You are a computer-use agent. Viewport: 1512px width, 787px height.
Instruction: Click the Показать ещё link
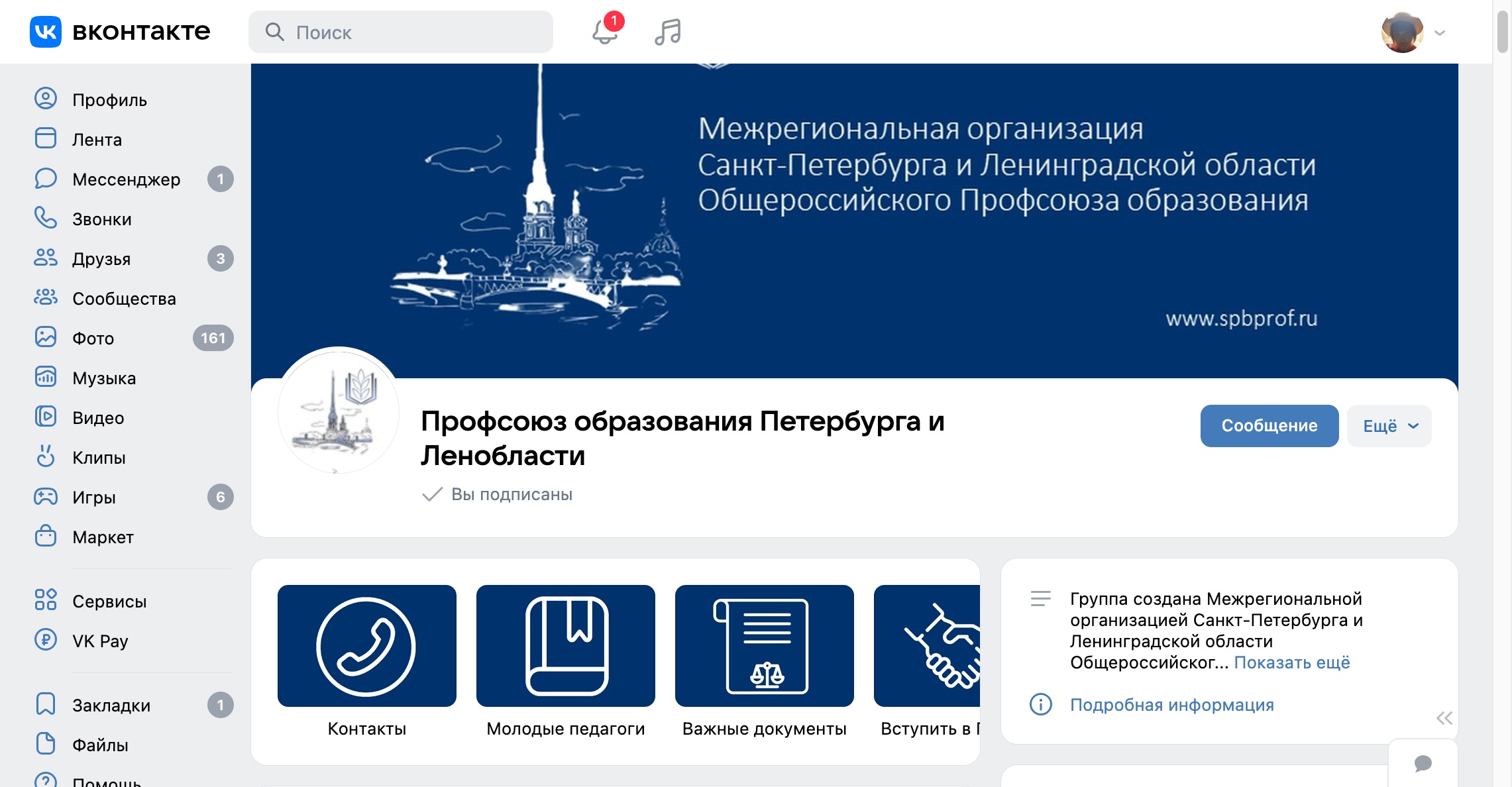coord(1292,662)
